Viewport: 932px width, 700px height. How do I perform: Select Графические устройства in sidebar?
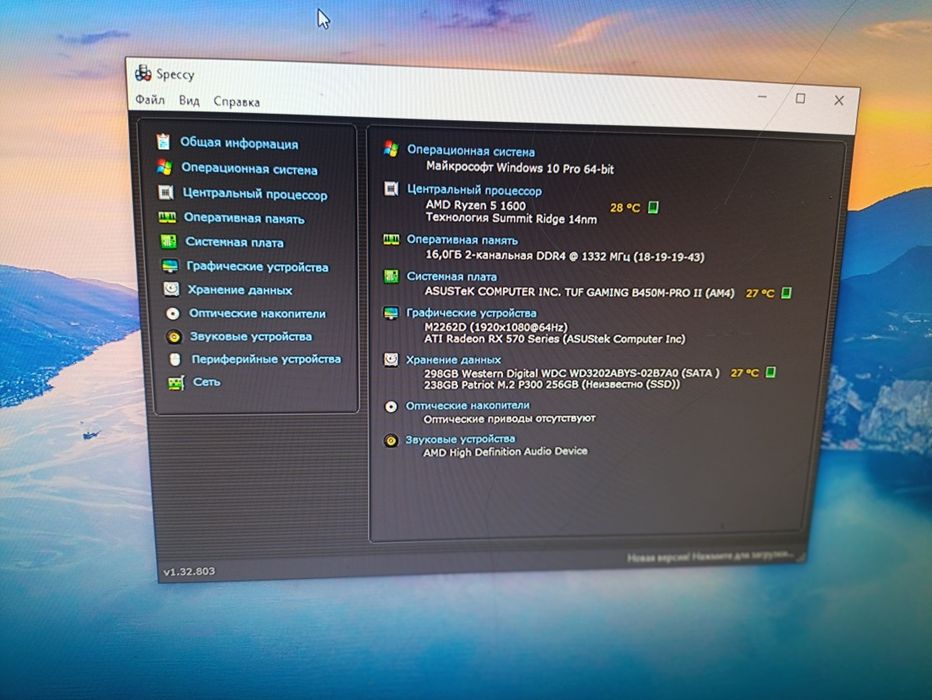click(257, 267)
